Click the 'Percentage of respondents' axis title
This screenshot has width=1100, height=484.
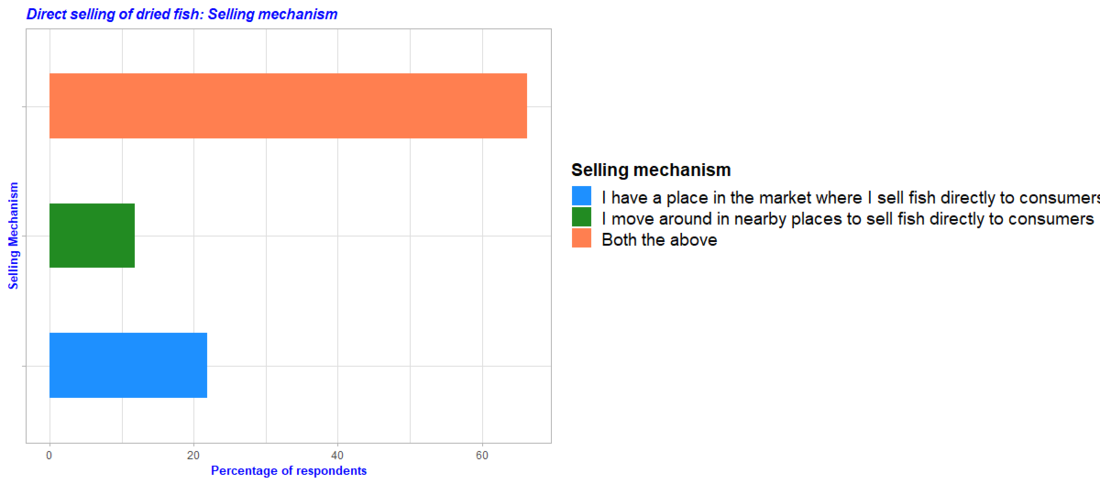[x=288, y=471]
